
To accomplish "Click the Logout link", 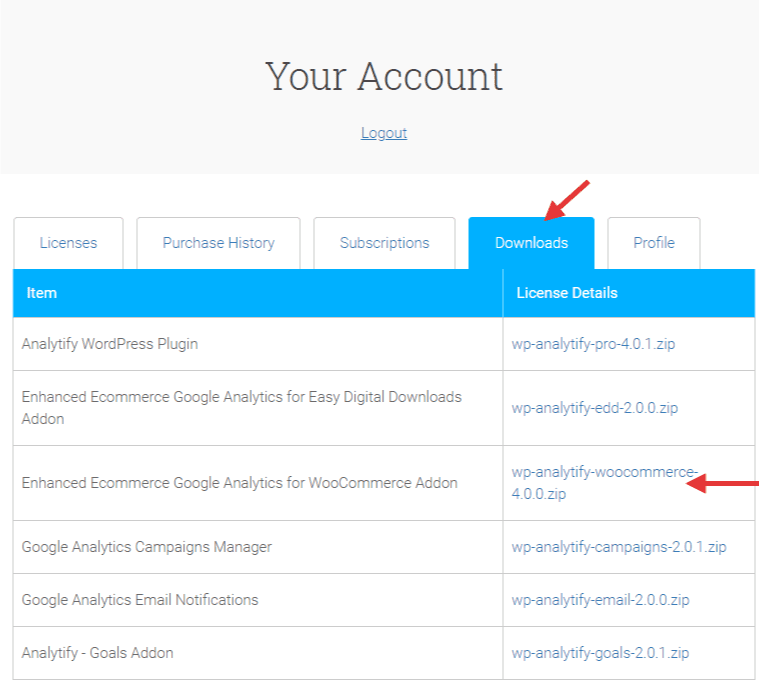I will 384,133.
